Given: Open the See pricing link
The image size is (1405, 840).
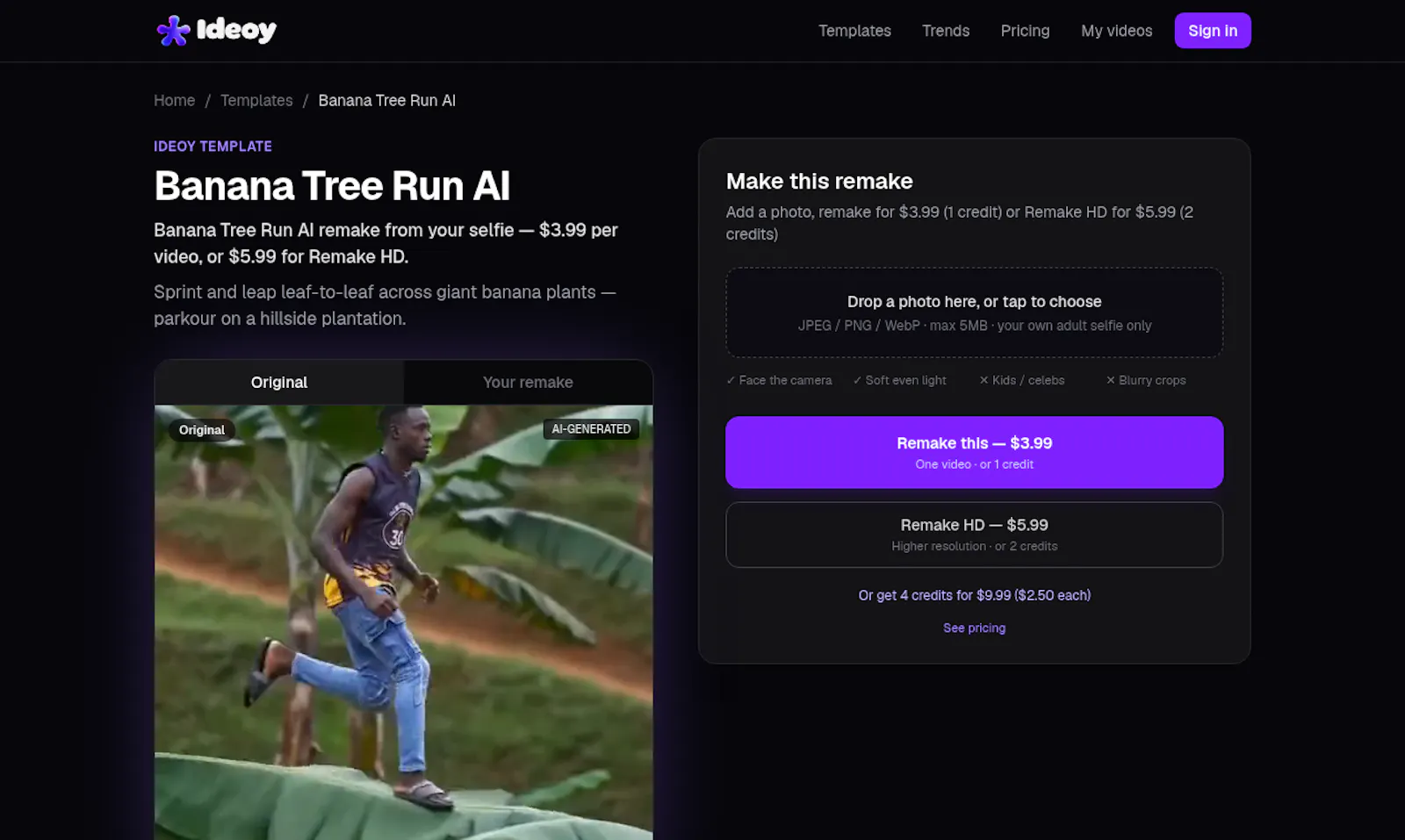Looking at the screenshot, I should [x=974, y=628].
